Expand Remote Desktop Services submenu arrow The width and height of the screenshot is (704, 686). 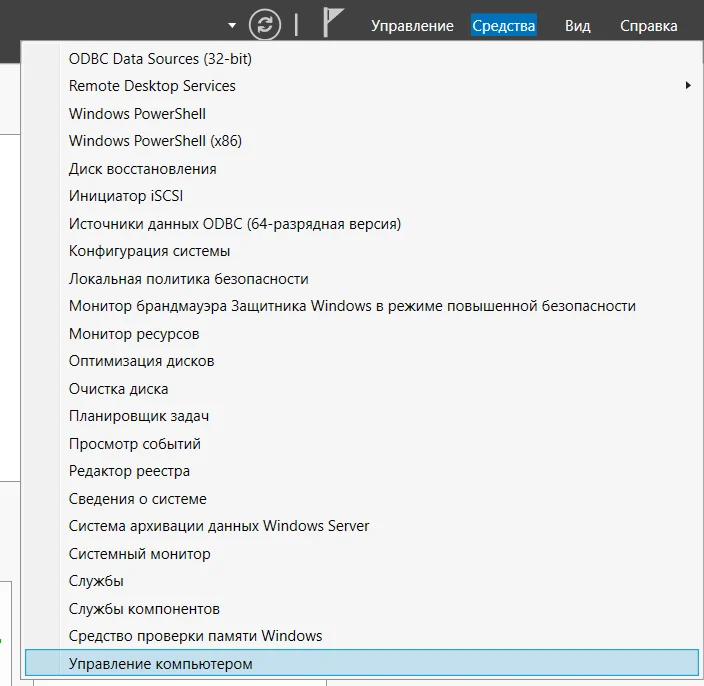[688, 85]
